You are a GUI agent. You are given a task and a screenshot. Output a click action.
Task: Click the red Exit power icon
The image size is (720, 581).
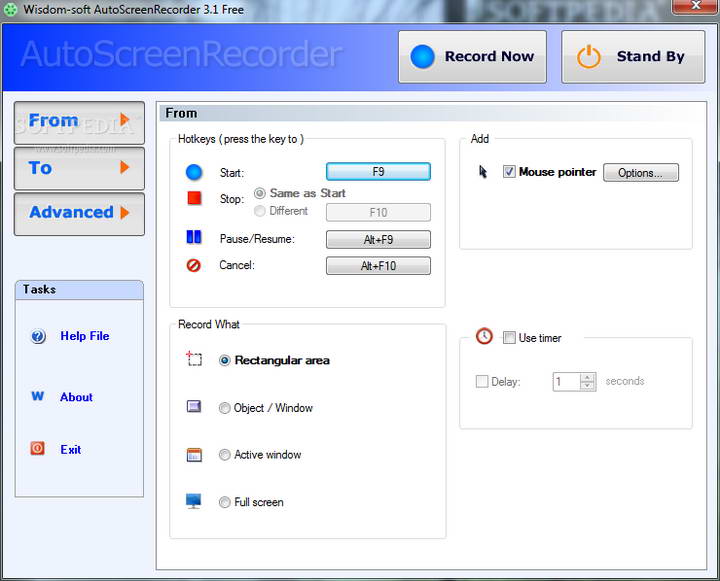pyautogui.click(x=37, y=448)
